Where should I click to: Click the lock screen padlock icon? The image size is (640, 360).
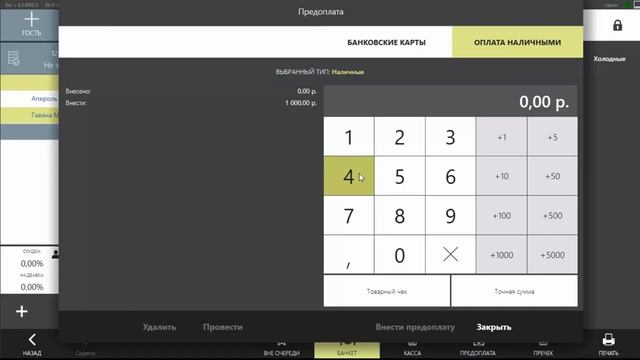pyautogui.click(x=617, y=25)
